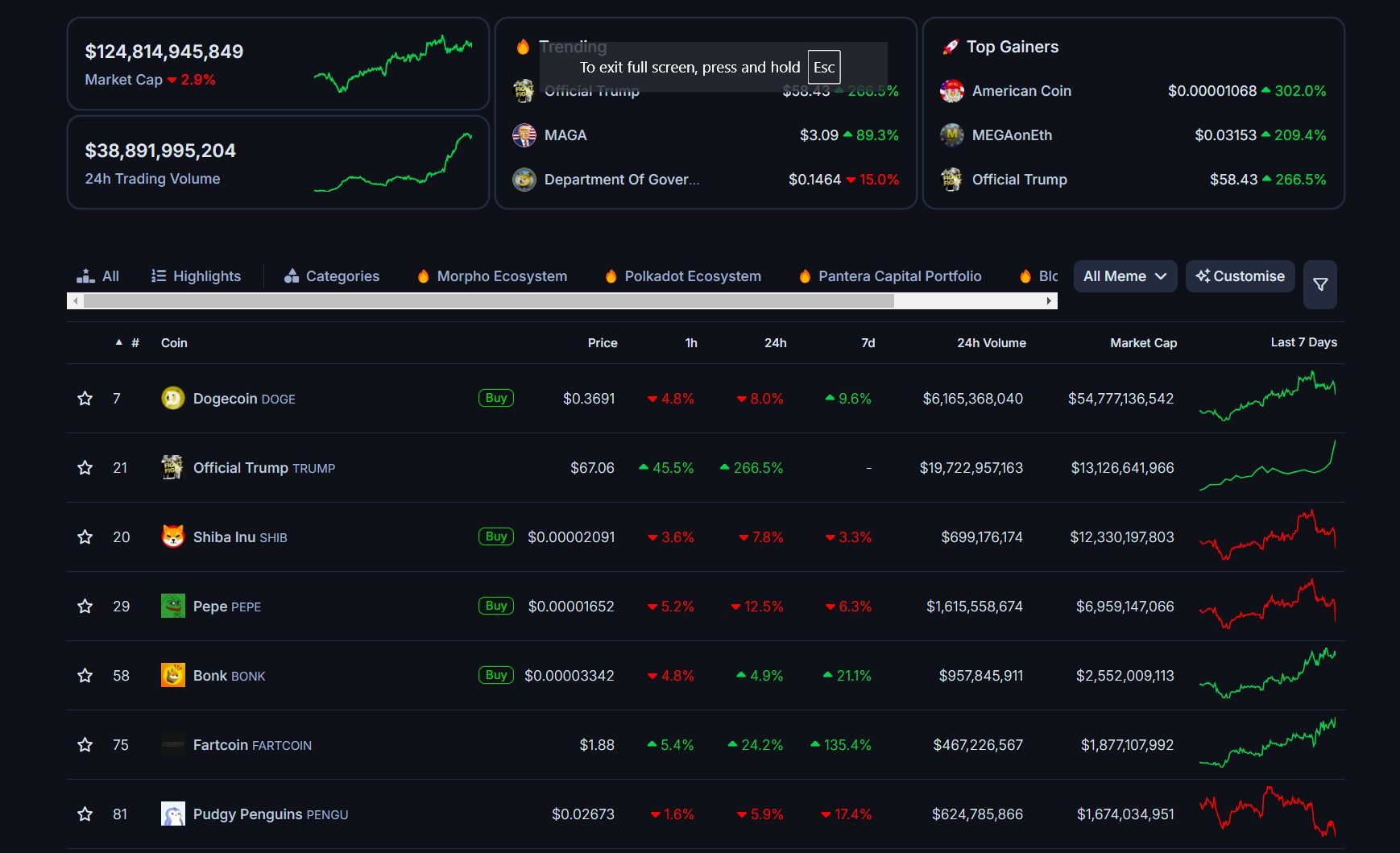Click the Pudgy Penguins 7-day sparkline
The image size is (1400, 853).
click(1267, 812)
